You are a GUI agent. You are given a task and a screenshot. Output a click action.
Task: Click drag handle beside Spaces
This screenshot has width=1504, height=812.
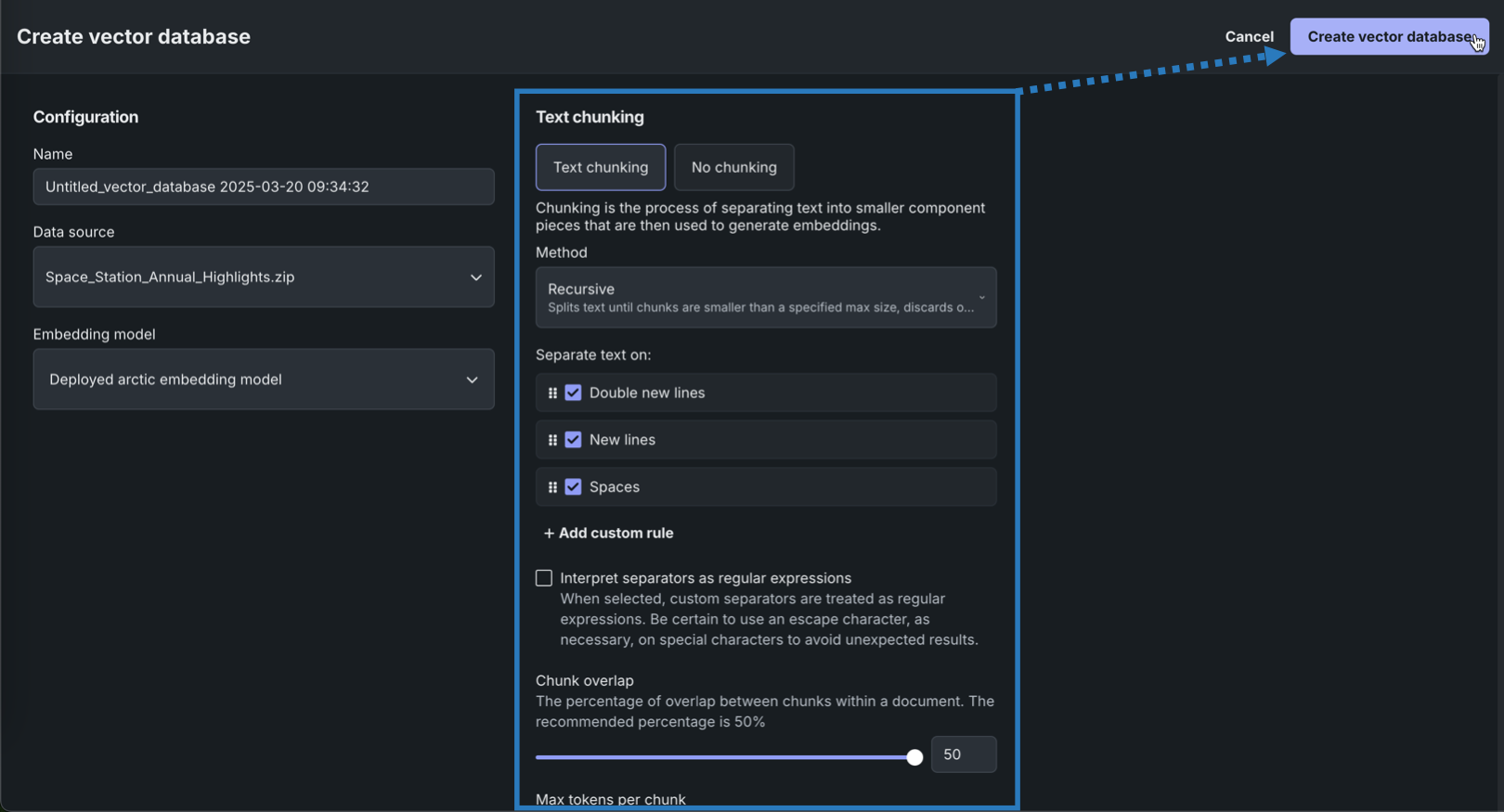click(x=552, y=487)
